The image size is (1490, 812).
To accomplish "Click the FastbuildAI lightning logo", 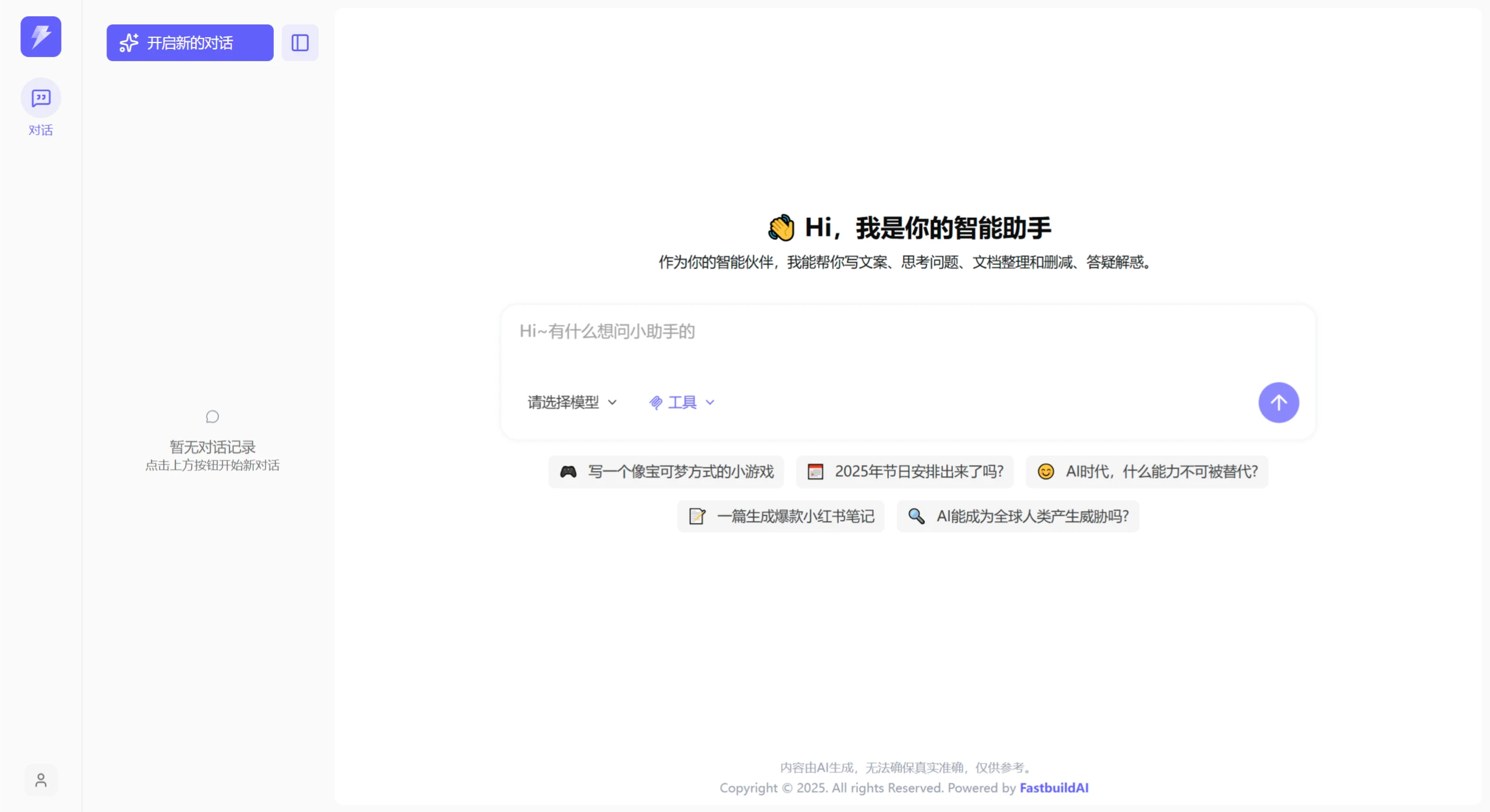I will click(x=40, y=36).
